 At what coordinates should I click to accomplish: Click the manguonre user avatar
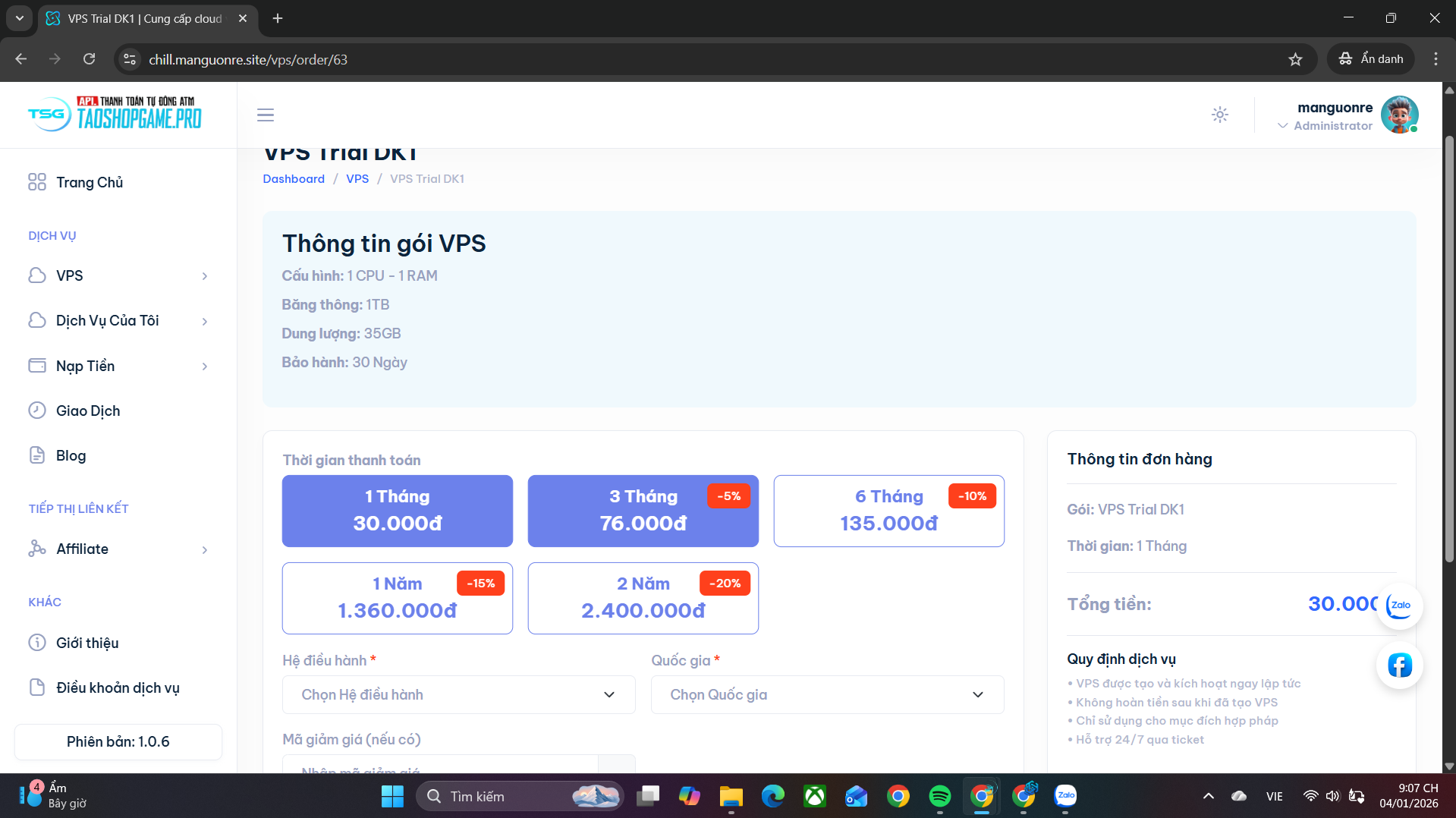coord(1399,115)
